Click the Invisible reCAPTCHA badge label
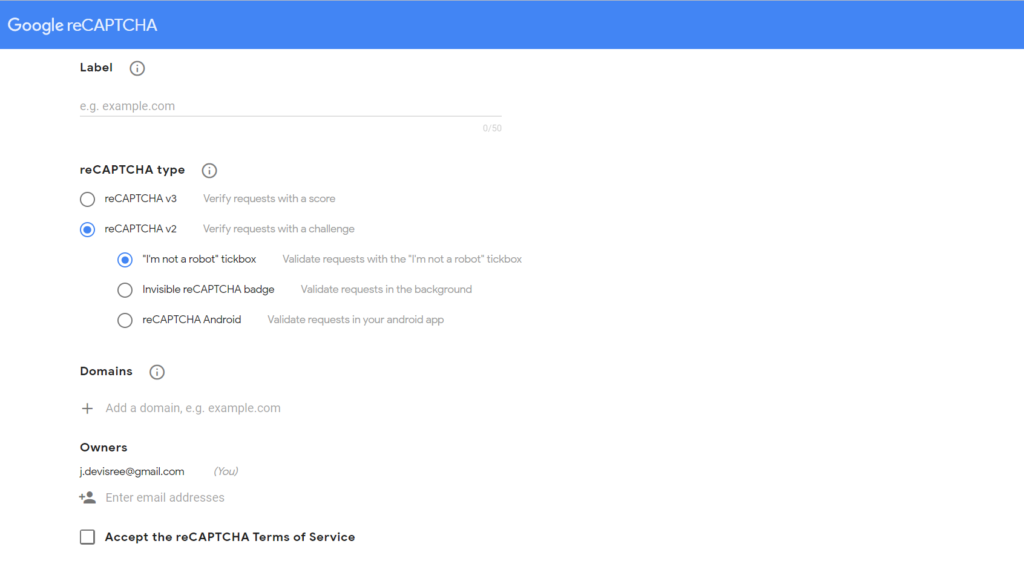Viewport: 1024px width, 564px height. point(208,289)
